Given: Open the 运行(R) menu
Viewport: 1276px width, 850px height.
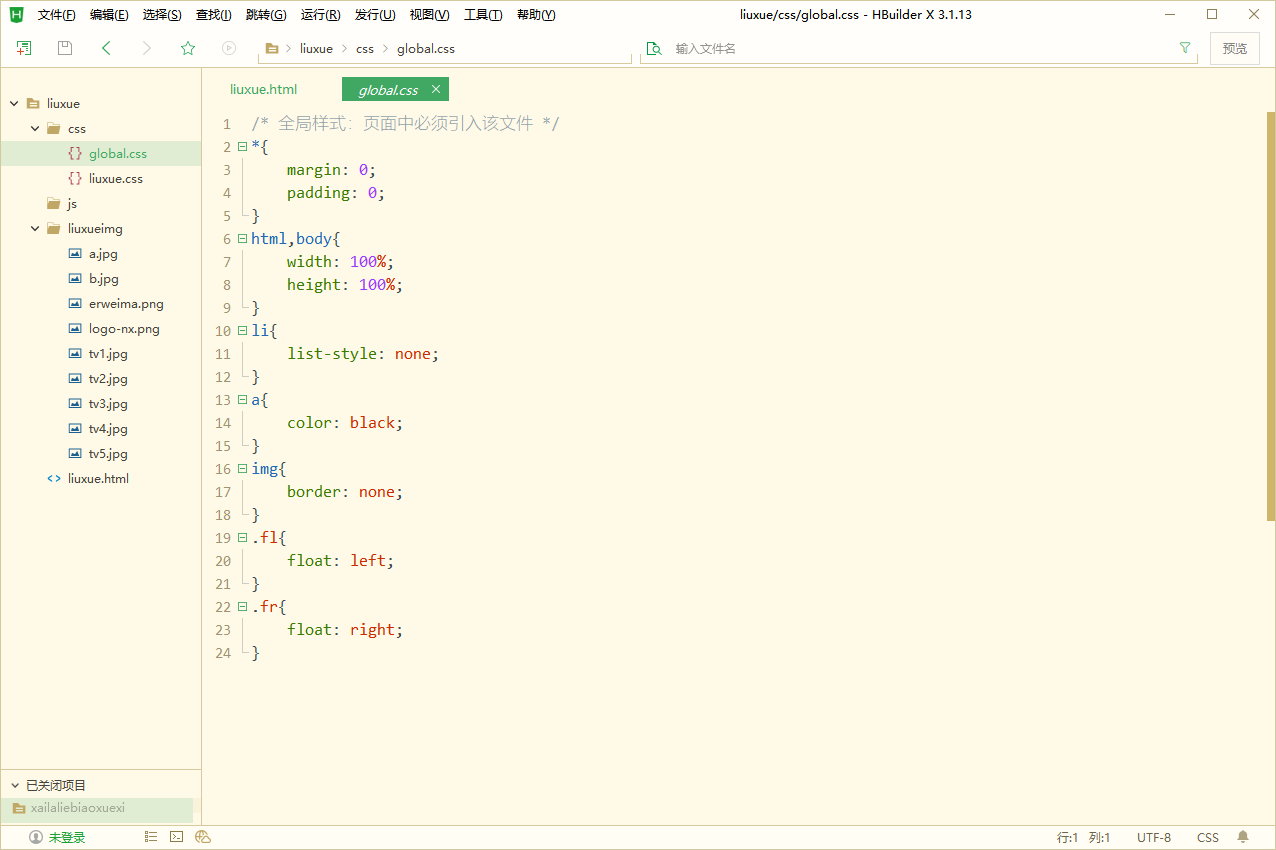Looking at the screenshot, I should [321, 15].
